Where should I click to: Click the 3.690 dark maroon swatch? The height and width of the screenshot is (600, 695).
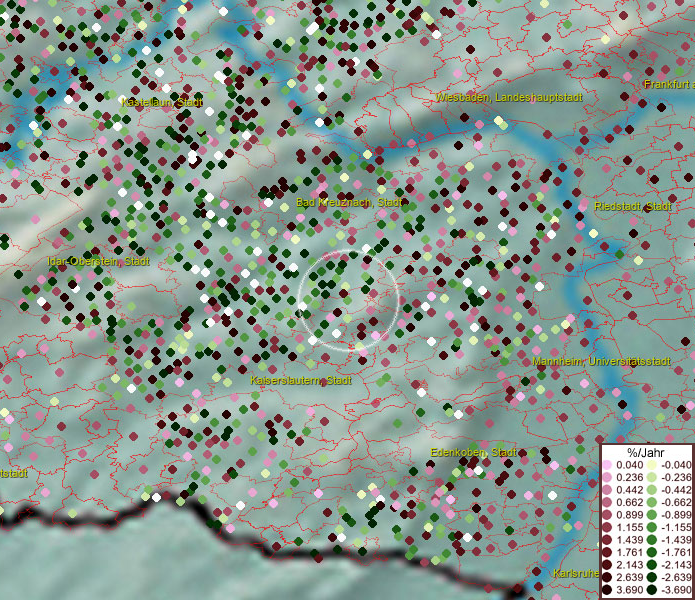[x=607, y=590]
